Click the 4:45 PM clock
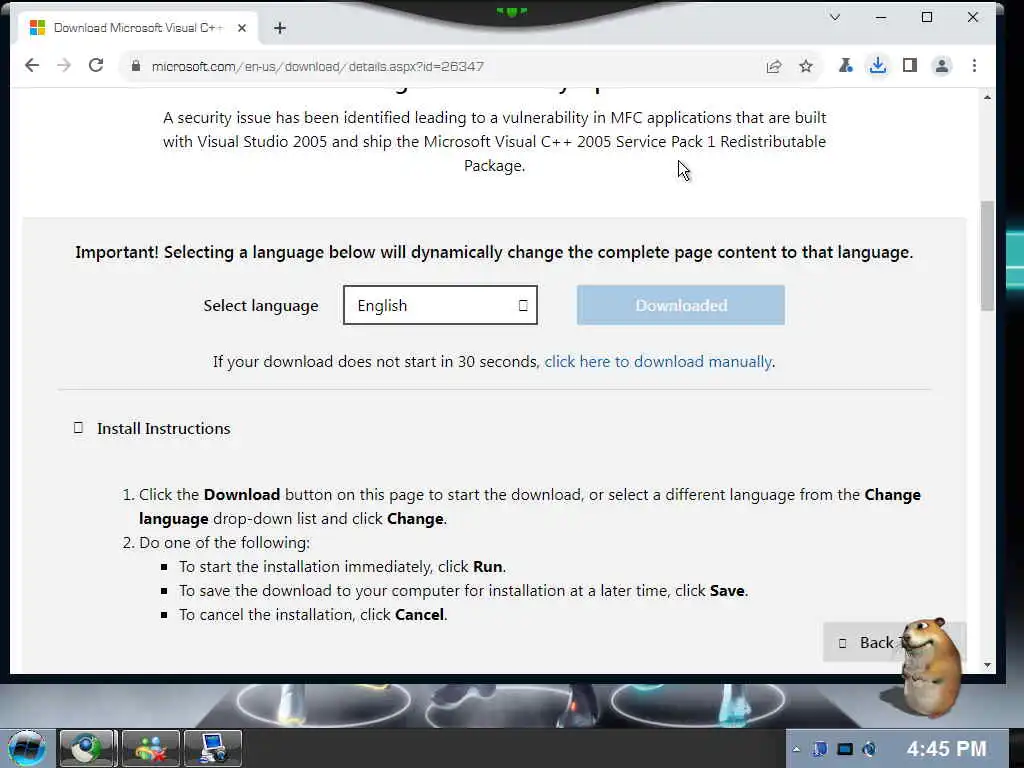1024x768 pixels. coord(946,748)
